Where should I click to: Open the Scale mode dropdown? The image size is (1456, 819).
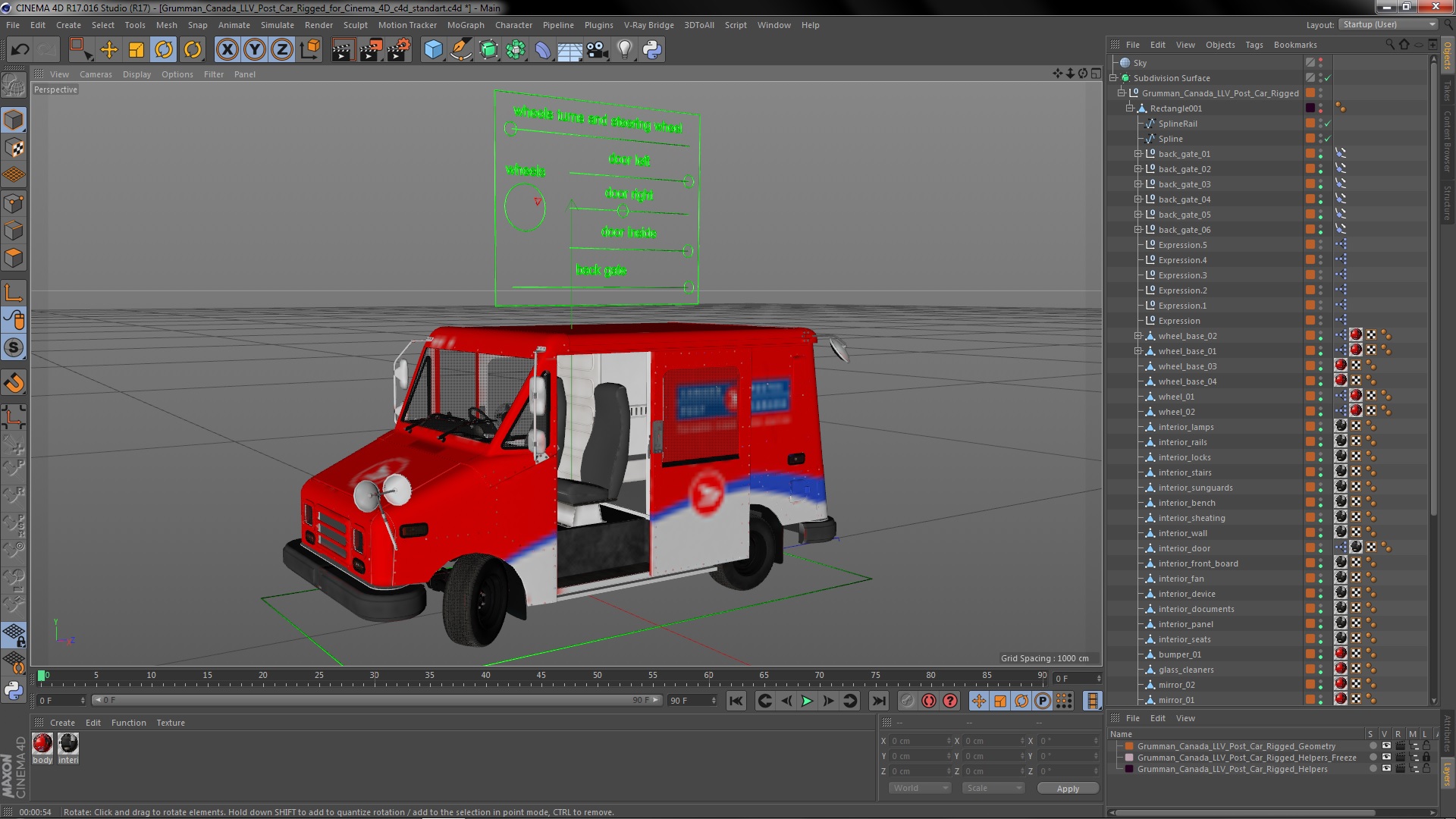pyautogui.click(x=993, y=788)
